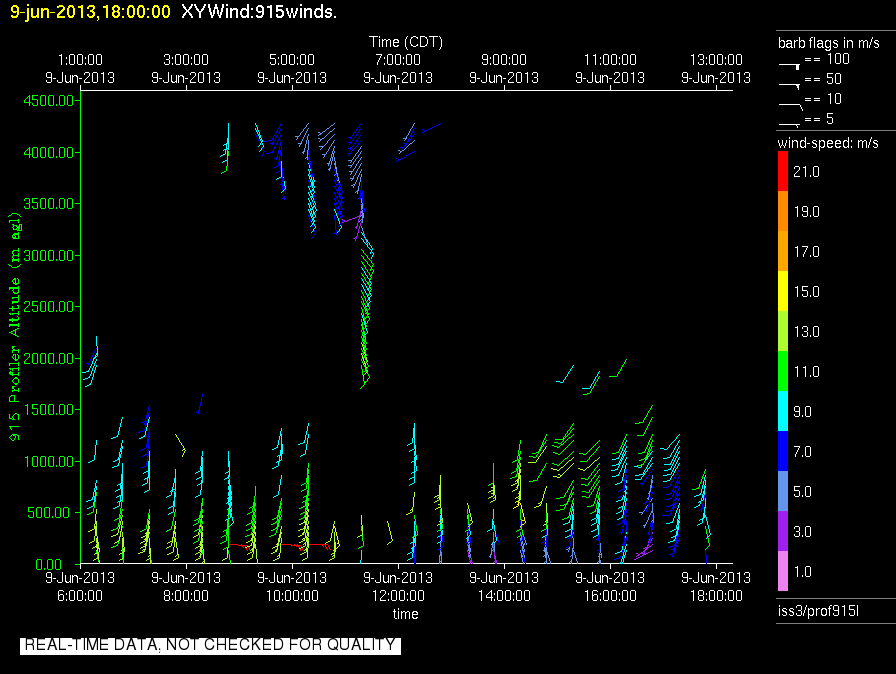The image size is (896, 674).
Task: Select the blue 7.0 m/s color segment
Action: pos(789,451)
